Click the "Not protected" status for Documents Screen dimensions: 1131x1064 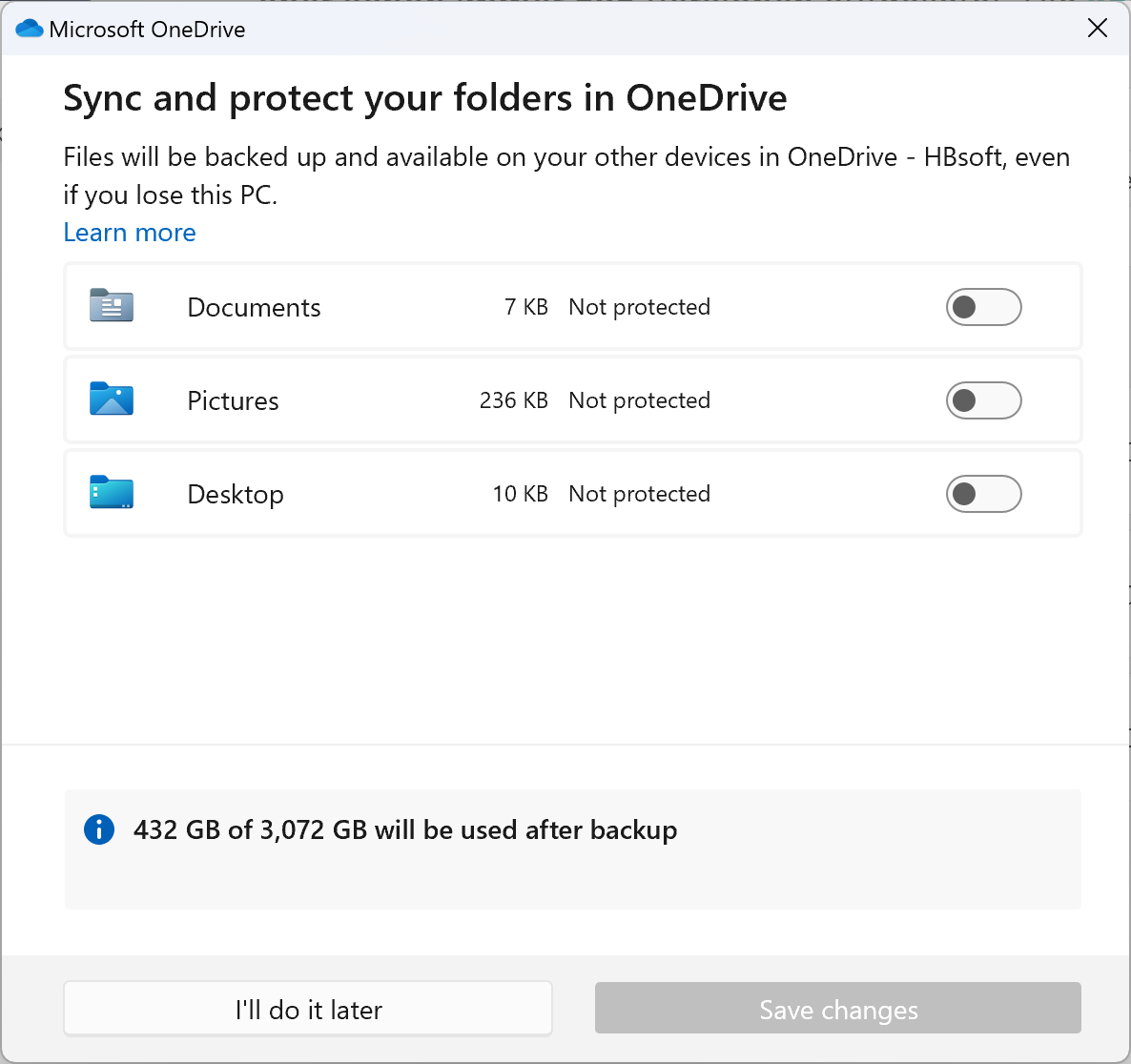pyautogui.click(x=639, y=307)
